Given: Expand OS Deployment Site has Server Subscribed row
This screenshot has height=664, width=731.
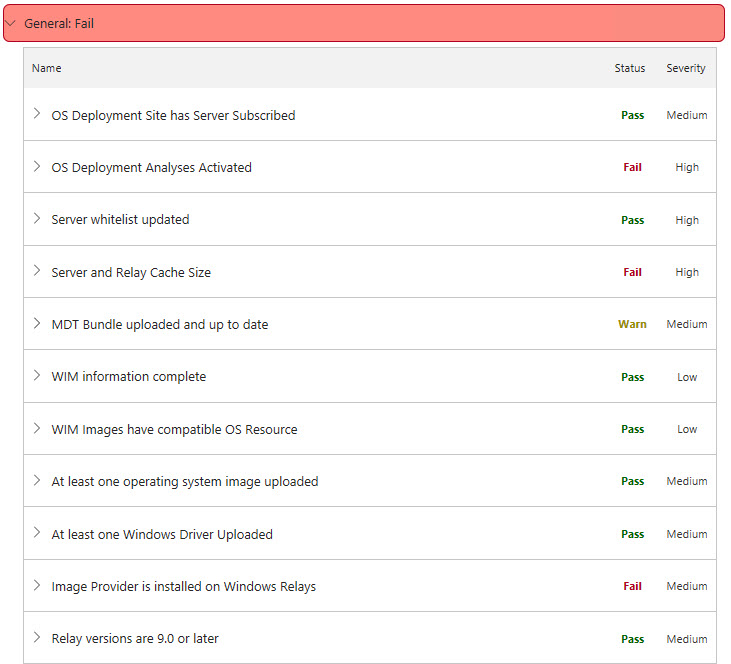Looking at the screenshot, I should click(37, 115).
